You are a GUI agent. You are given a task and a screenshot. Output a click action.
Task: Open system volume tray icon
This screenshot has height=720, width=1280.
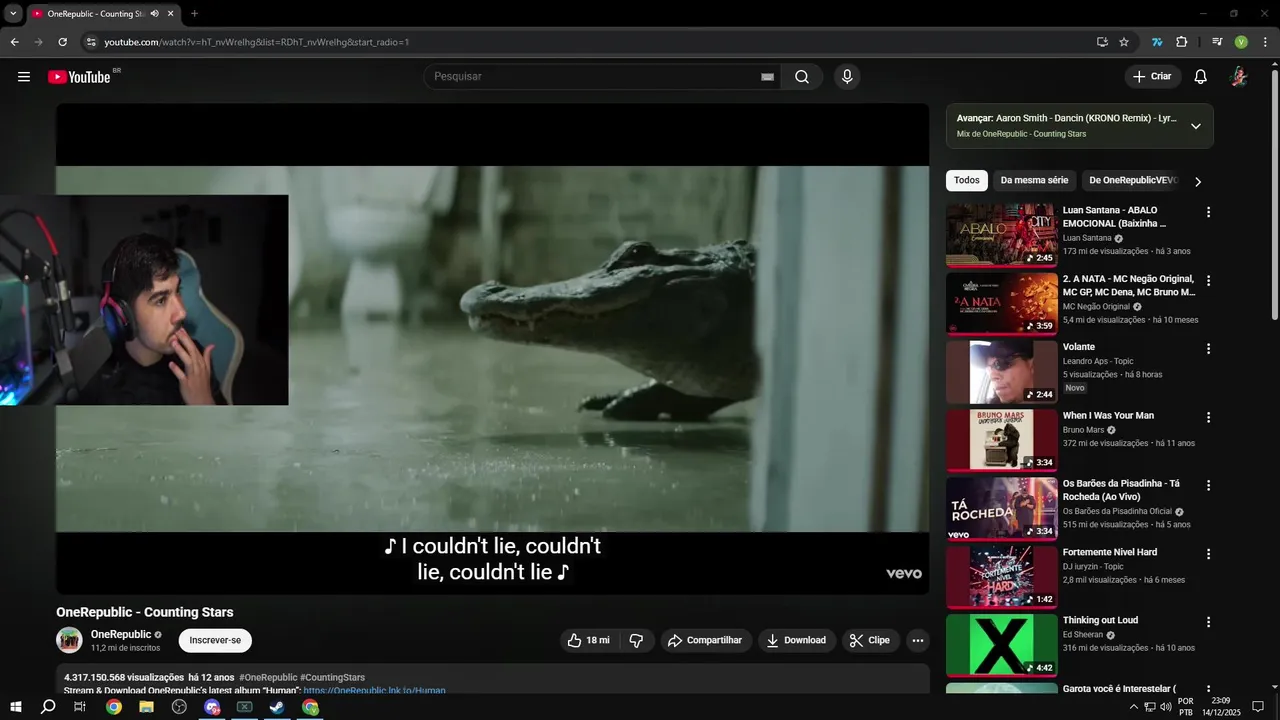click(1165, 707)
